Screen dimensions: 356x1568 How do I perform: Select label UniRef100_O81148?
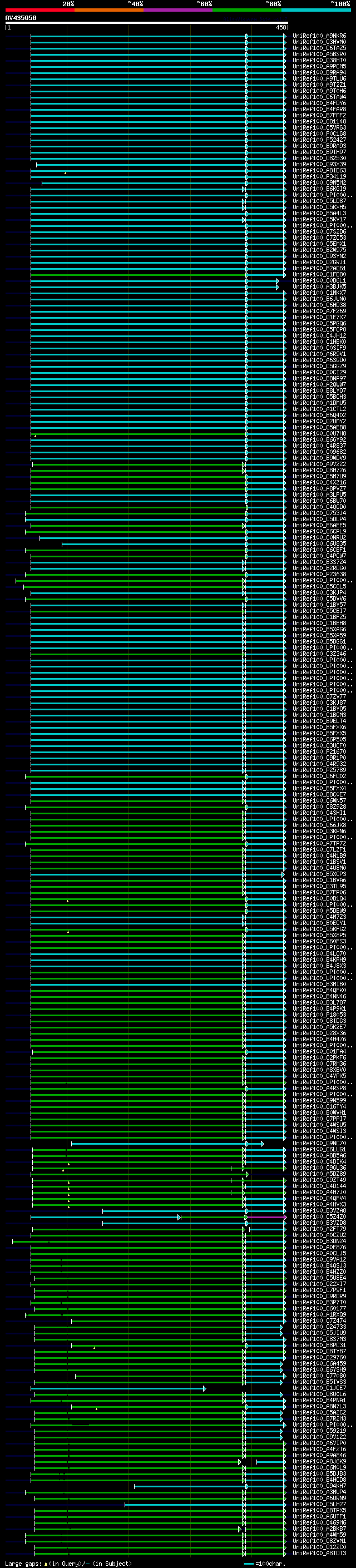(x=319, y=122)
